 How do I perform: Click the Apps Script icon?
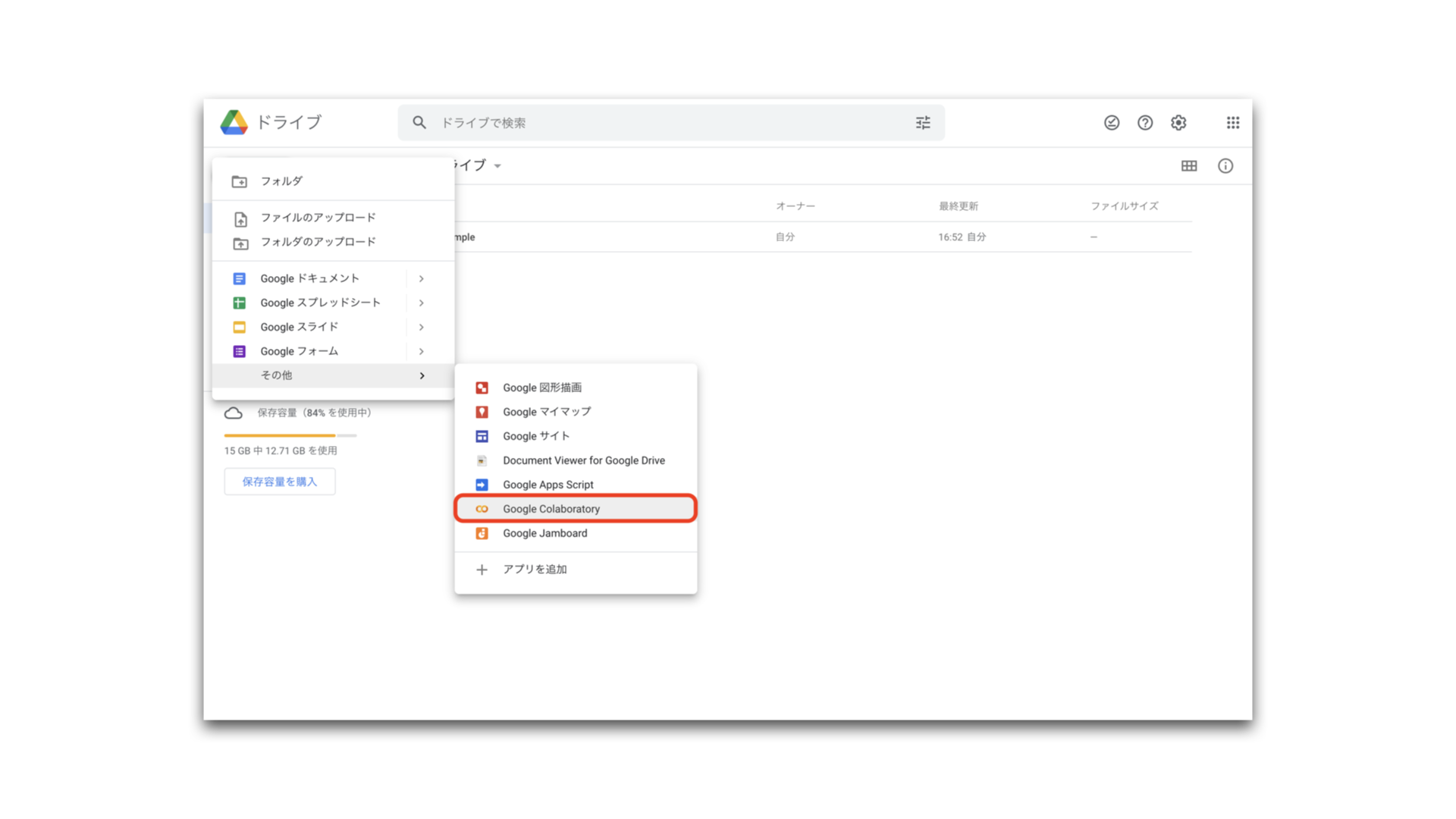click(482, 485)
